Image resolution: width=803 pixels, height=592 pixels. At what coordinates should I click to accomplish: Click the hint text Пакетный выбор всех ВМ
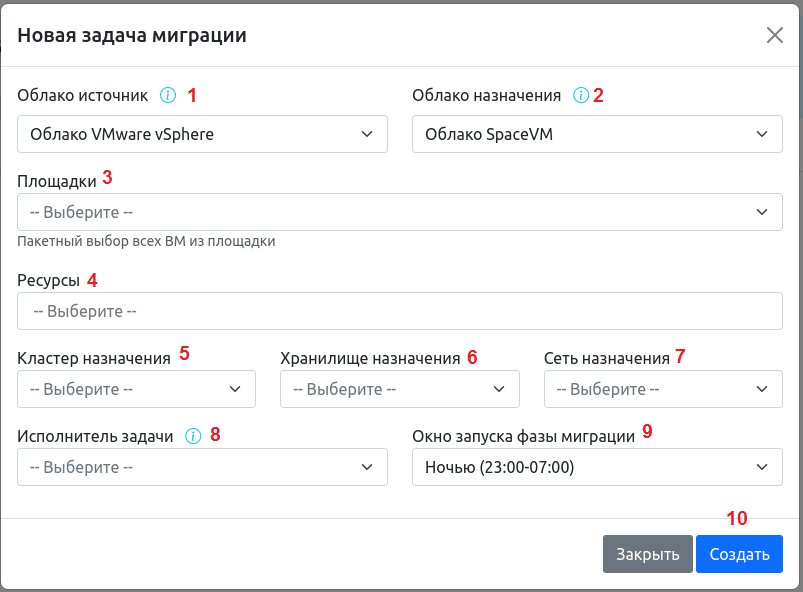tap(146, 241)
